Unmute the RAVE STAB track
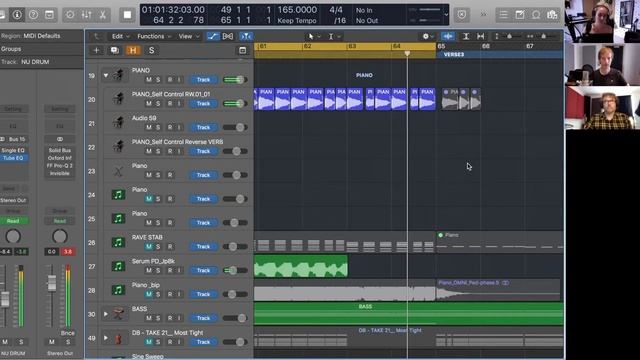This screenshot has width=640, height=360. (x=149, y=247)
